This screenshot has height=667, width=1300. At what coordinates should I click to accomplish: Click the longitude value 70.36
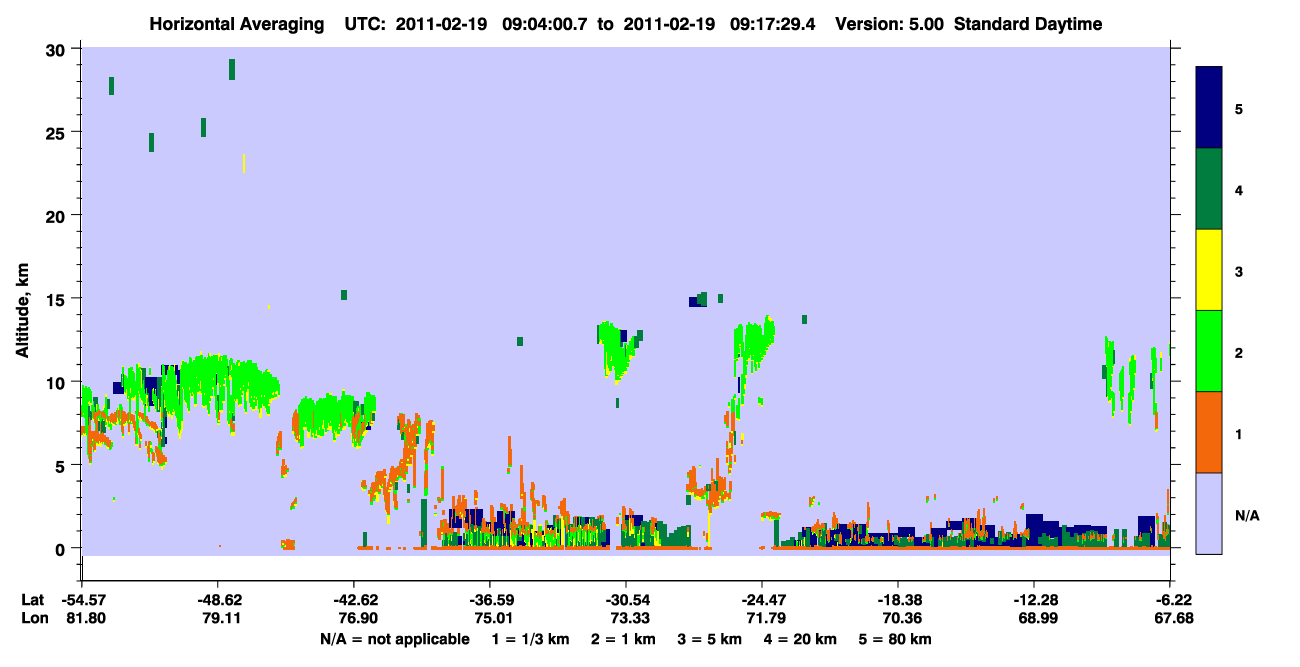[x=900, y=618]
